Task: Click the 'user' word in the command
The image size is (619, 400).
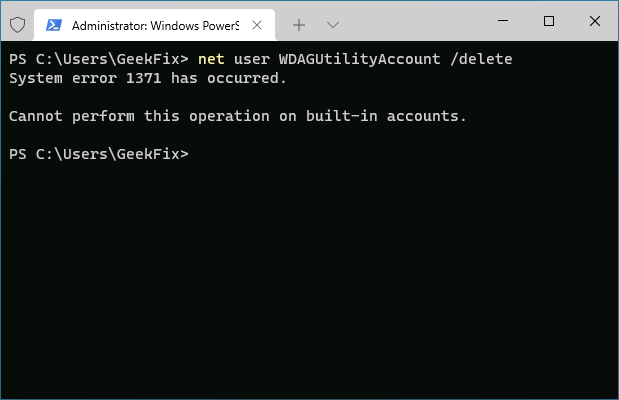Action: point(252,59)
